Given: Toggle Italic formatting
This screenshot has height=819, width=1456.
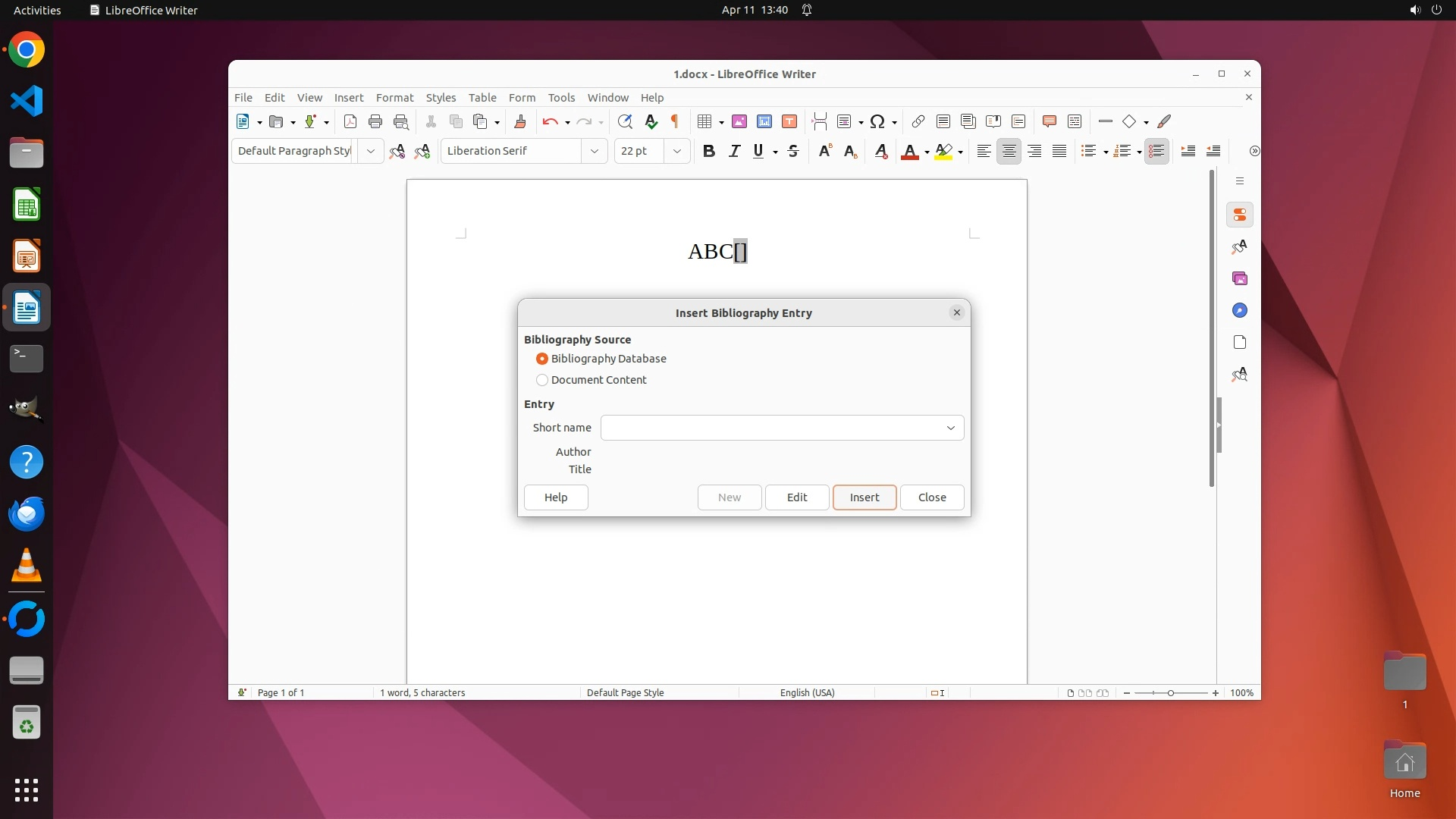Looking at the screenshot, I should coord(733,151).
